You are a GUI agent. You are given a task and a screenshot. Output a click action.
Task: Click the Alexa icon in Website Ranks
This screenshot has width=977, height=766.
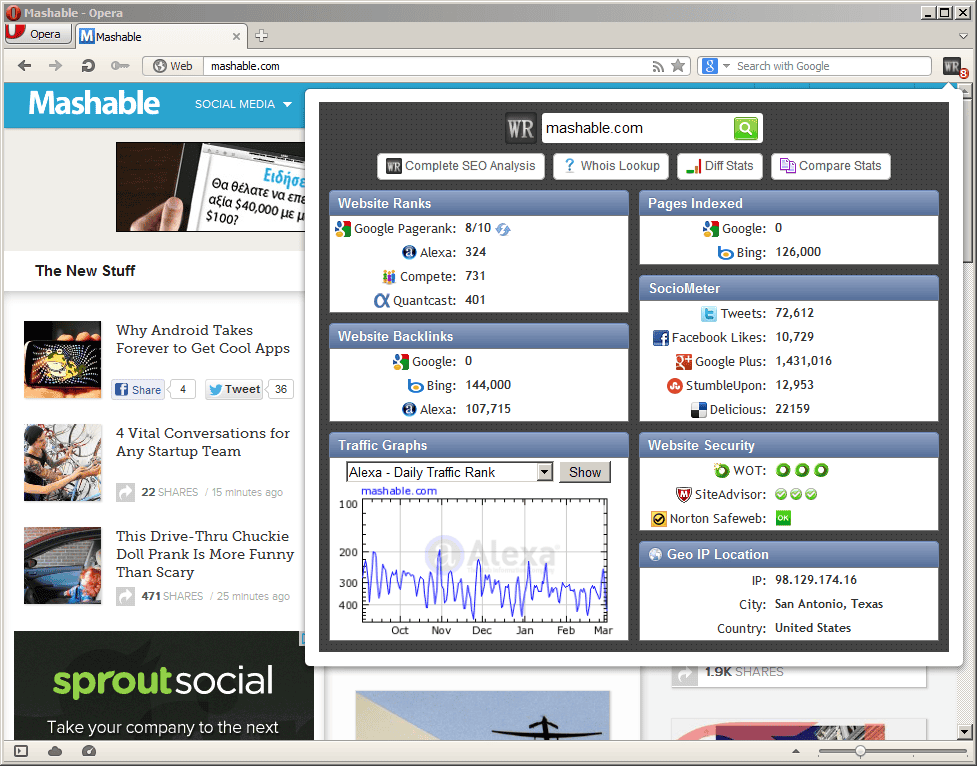pyautogui.click(x=409, y=252)
